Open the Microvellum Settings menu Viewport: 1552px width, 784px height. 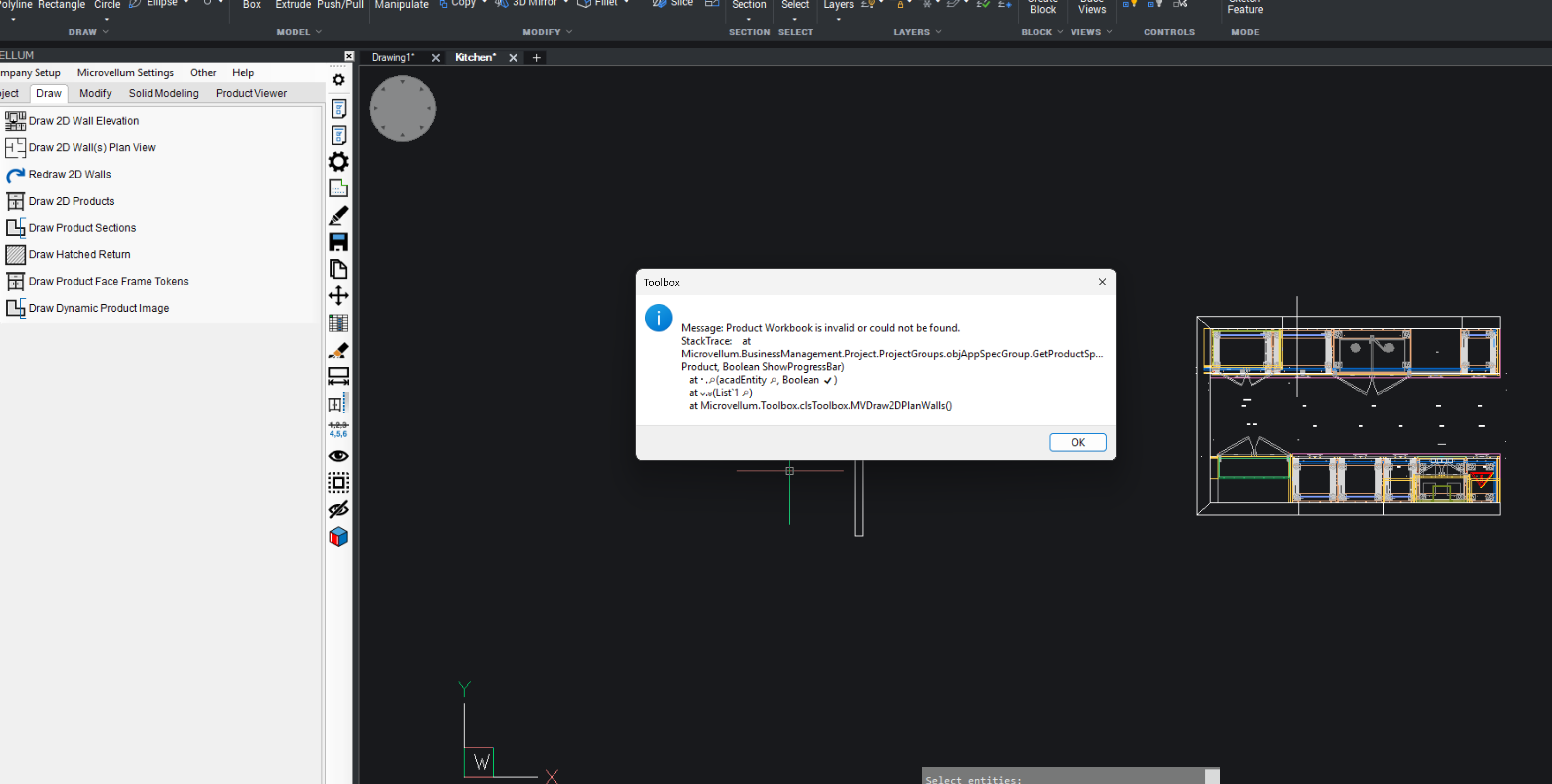click(x=125, y=73)
